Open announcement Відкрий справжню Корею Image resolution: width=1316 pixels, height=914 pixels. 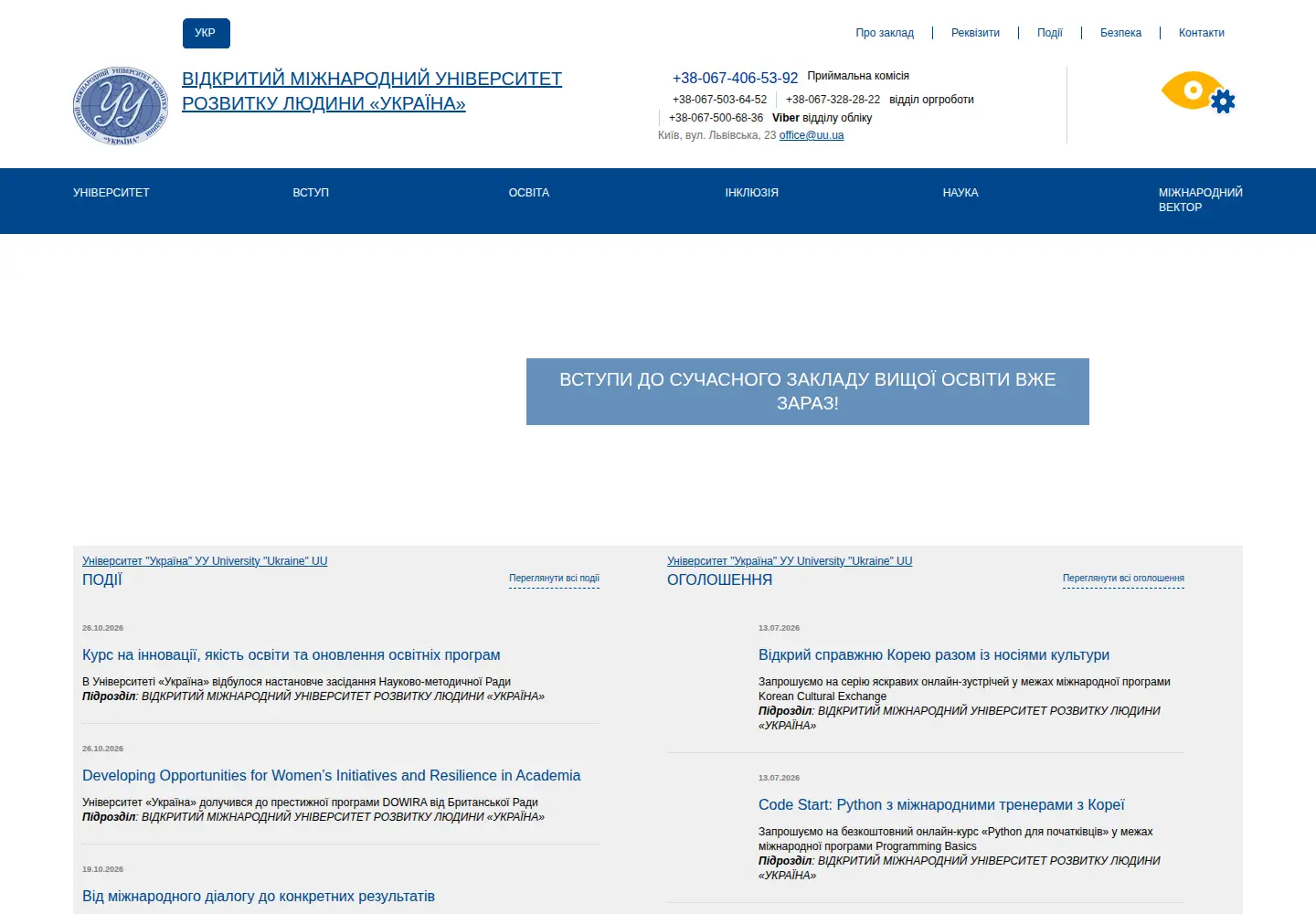[x=934, y=655]
